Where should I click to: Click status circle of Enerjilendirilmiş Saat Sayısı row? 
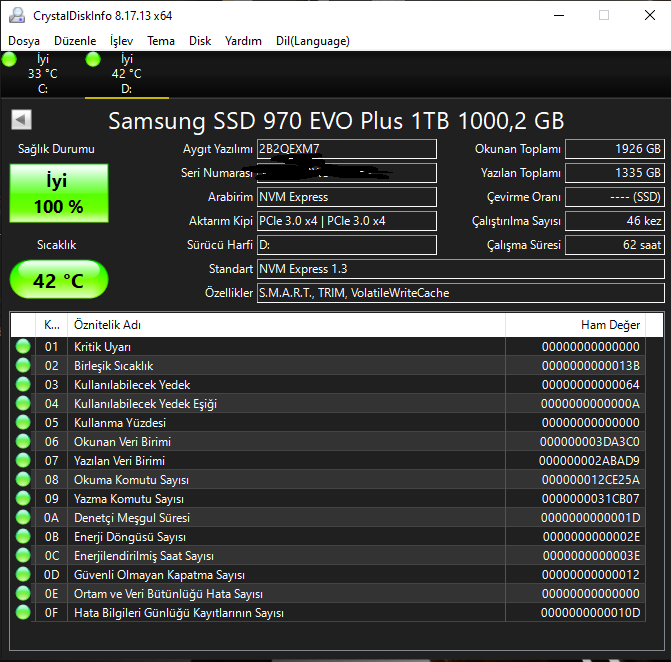click(x=23, y=555)
